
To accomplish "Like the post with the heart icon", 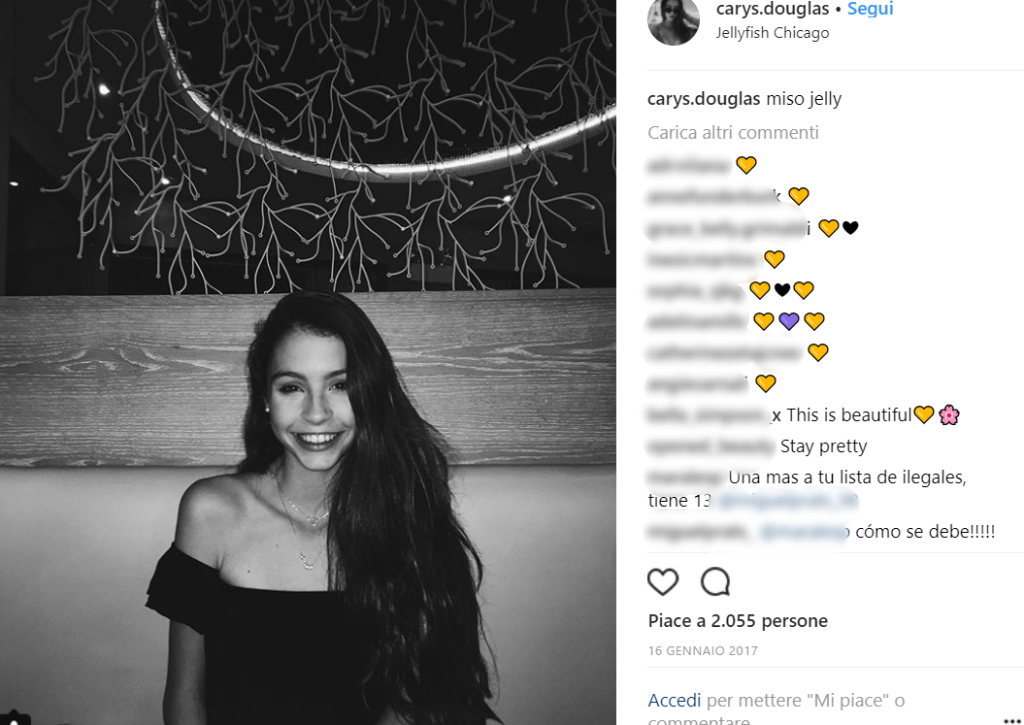I will pos(662,581).
